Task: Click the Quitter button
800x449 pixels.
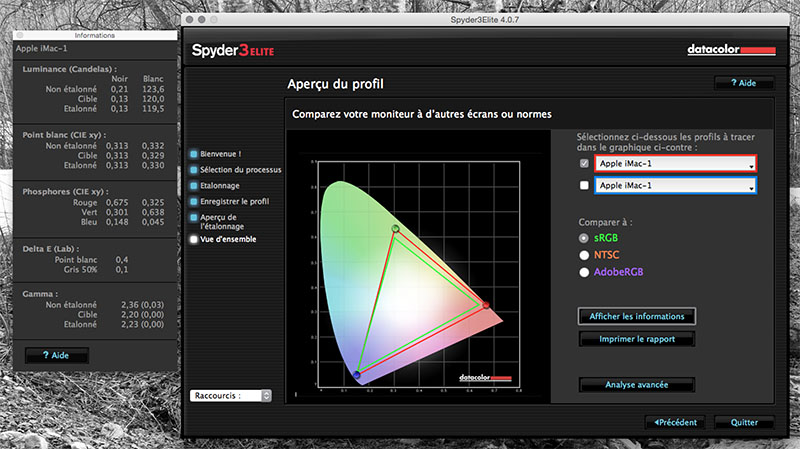Action: point(744,422)
